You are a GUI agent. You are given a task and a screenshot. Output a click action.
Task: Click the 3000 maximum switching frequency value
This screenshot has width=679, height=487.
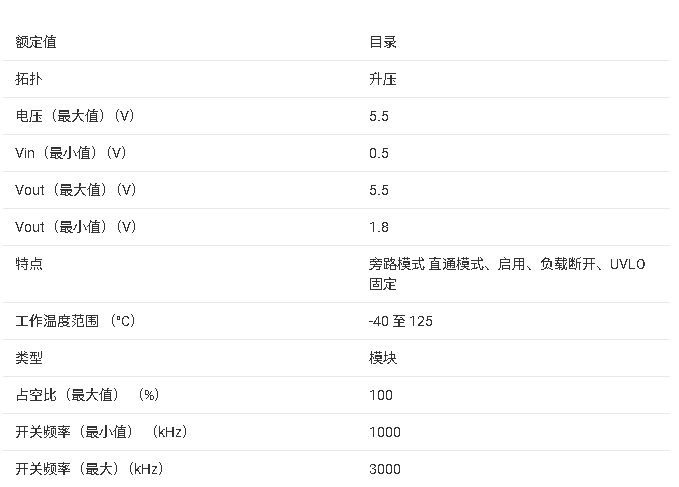click(x=385, y=469)
